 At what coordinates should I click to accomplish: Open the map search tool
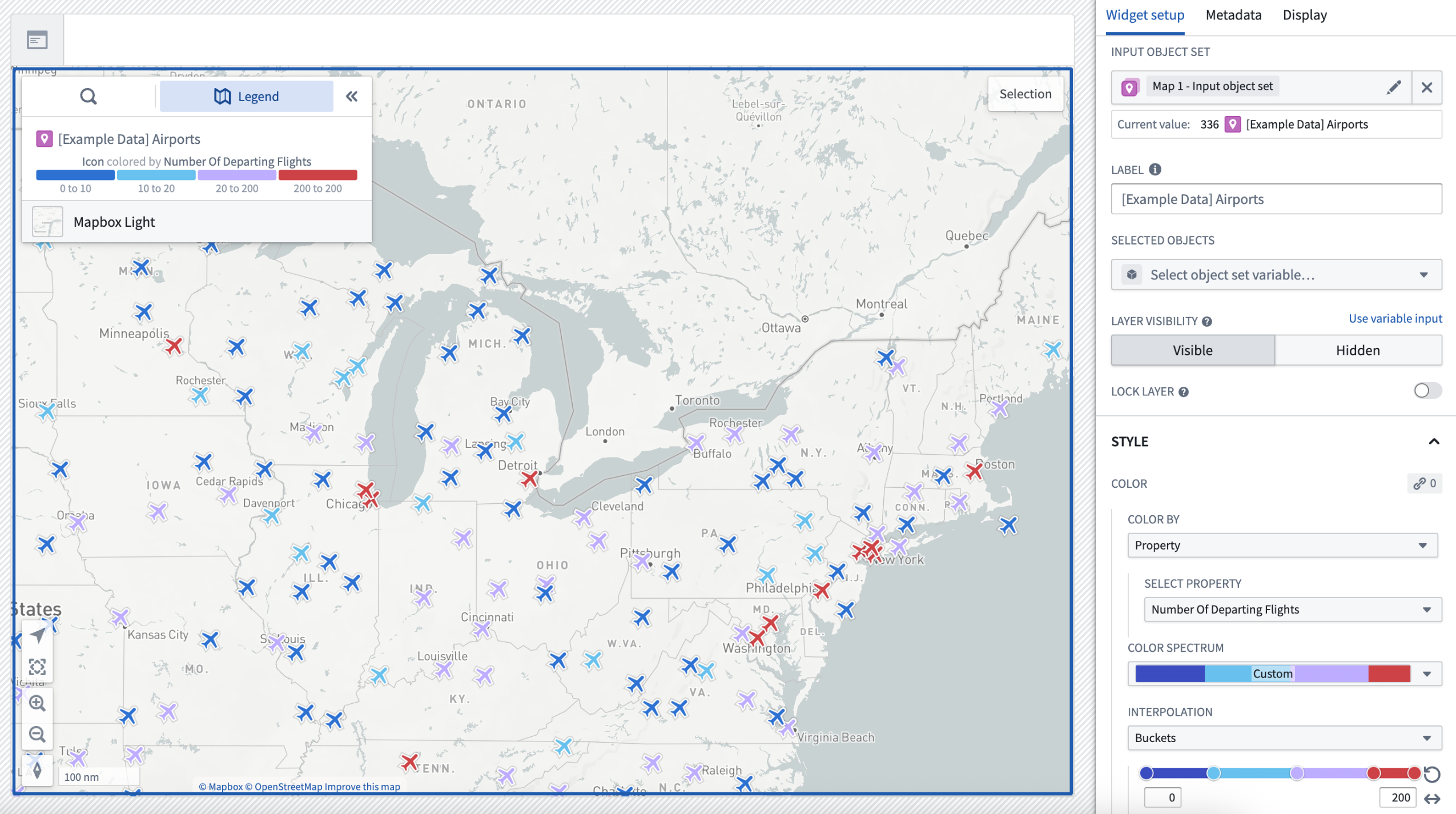pos(89,96)
